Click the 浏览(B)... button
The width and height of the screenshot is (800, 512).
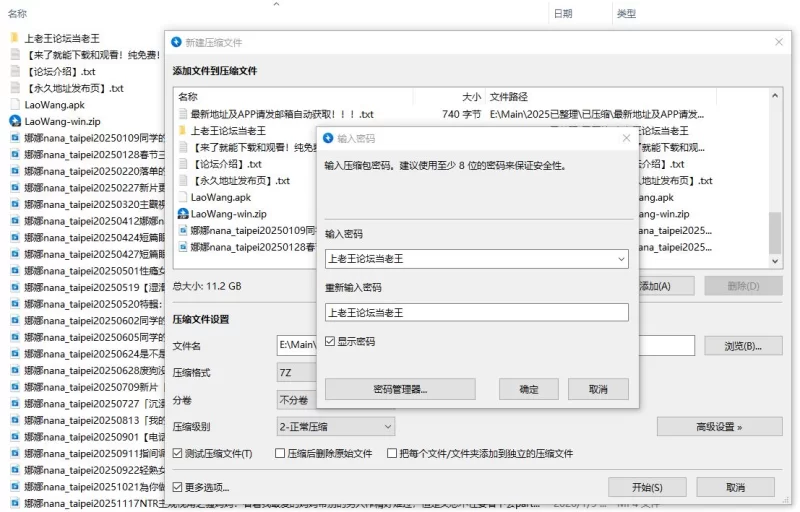tap(743, 346)
